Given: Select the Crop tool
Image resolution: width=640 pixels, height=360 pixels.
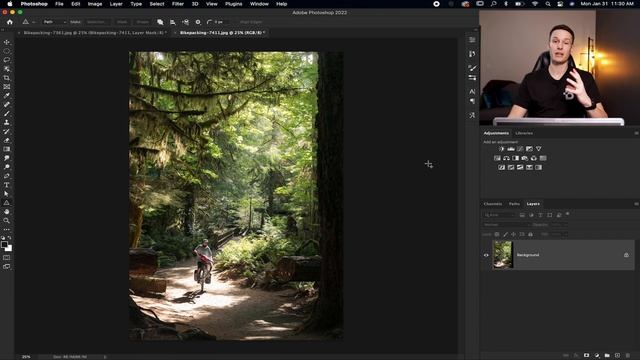Looking at the screenshot, I should 7,78.
